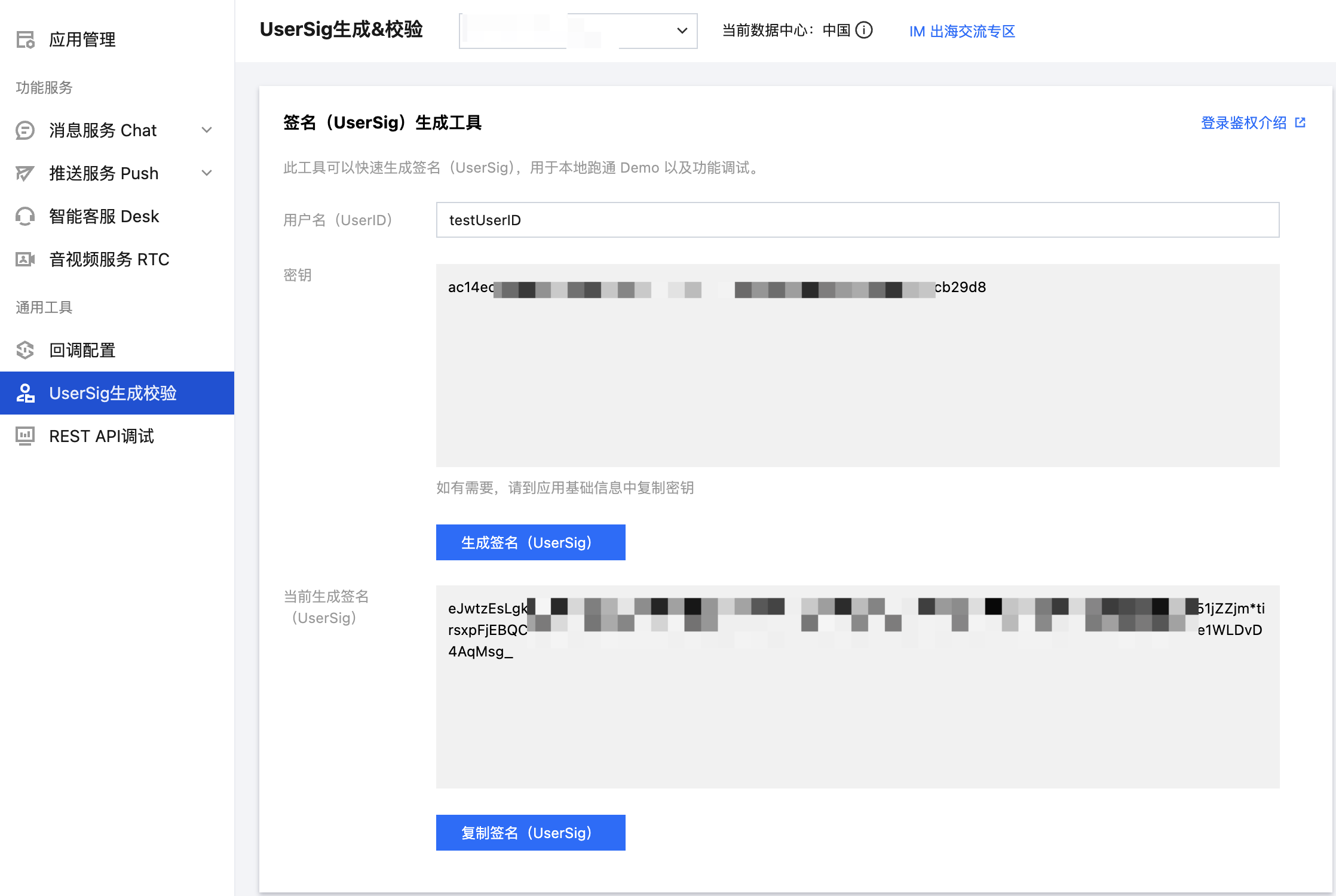This screenshot has width=1336, height=896.
Task: Click the 消息服务 Chat bubble icon
Action: (x=25, y=130)
